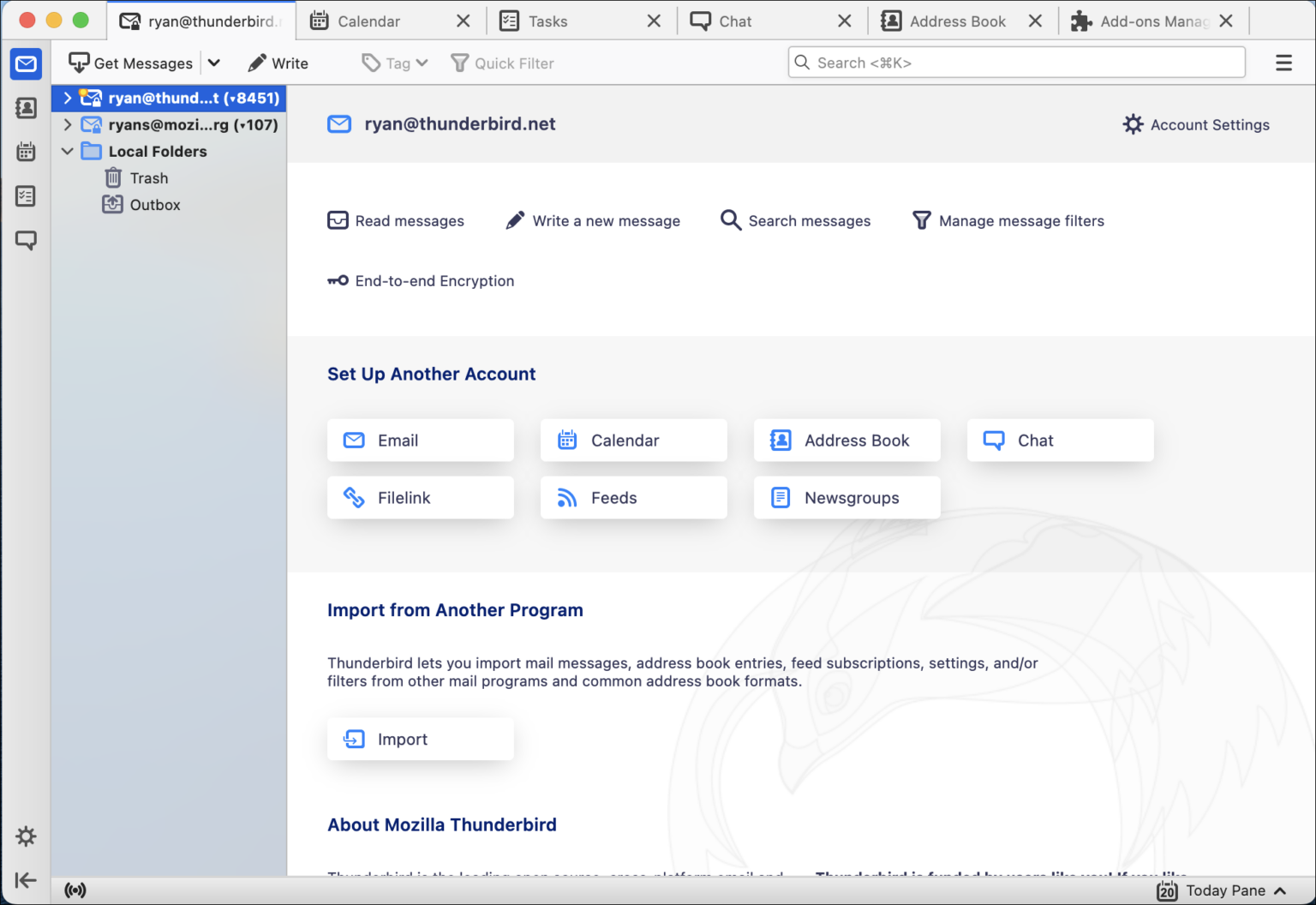Open Account Settings for ryan@thunderbird.net
Image resolution: width=1316 pixels, height=905 pixels.
pos(1196,124)
